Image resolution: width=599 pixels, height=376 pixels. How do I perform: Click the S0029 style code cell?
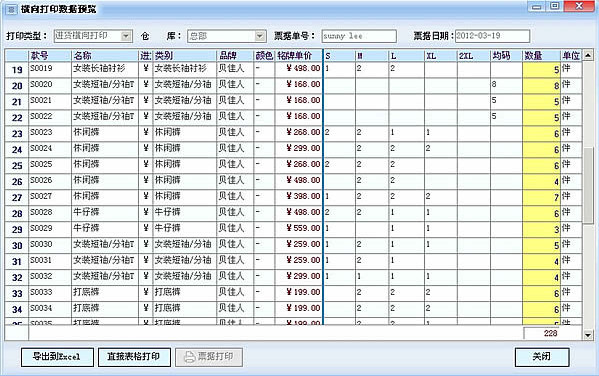[50, 229]
